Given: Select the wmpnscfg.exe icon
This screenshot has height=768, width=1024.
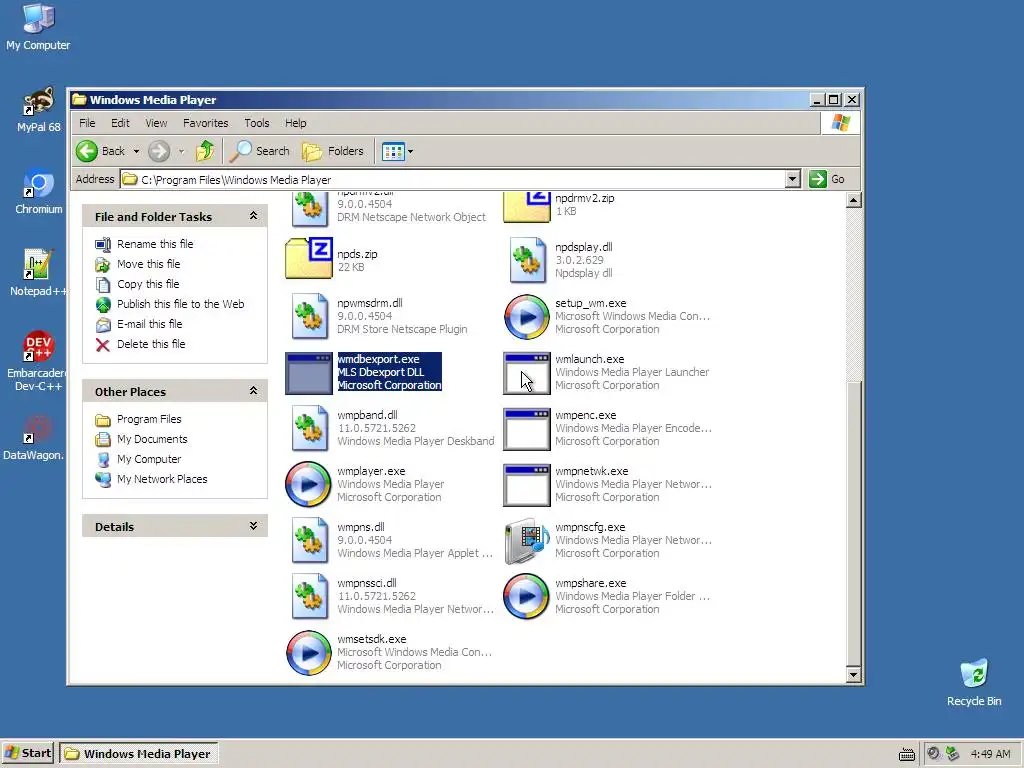Looking at the screenshot, I should 527,541.
